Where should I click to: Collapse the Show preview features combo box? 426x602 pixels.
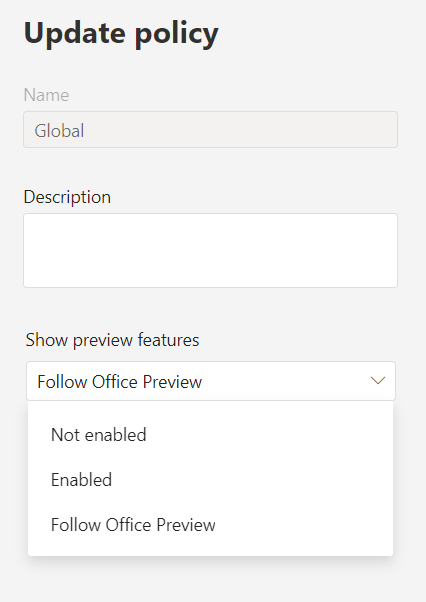pos(211,381)
